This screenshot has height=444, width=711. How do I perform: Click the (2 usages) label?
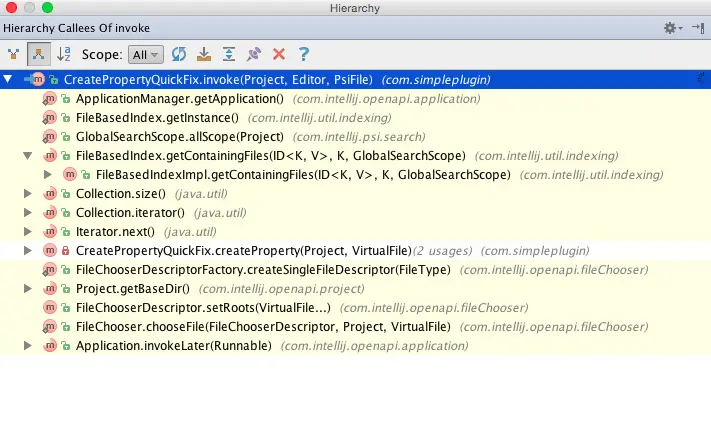click(443, 251)
